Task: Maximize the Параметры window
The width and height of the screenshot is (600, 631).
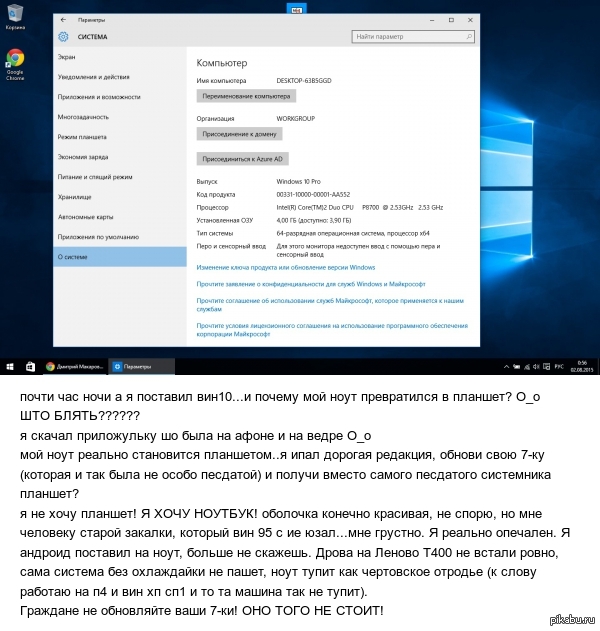Action: tap(451, 20)
